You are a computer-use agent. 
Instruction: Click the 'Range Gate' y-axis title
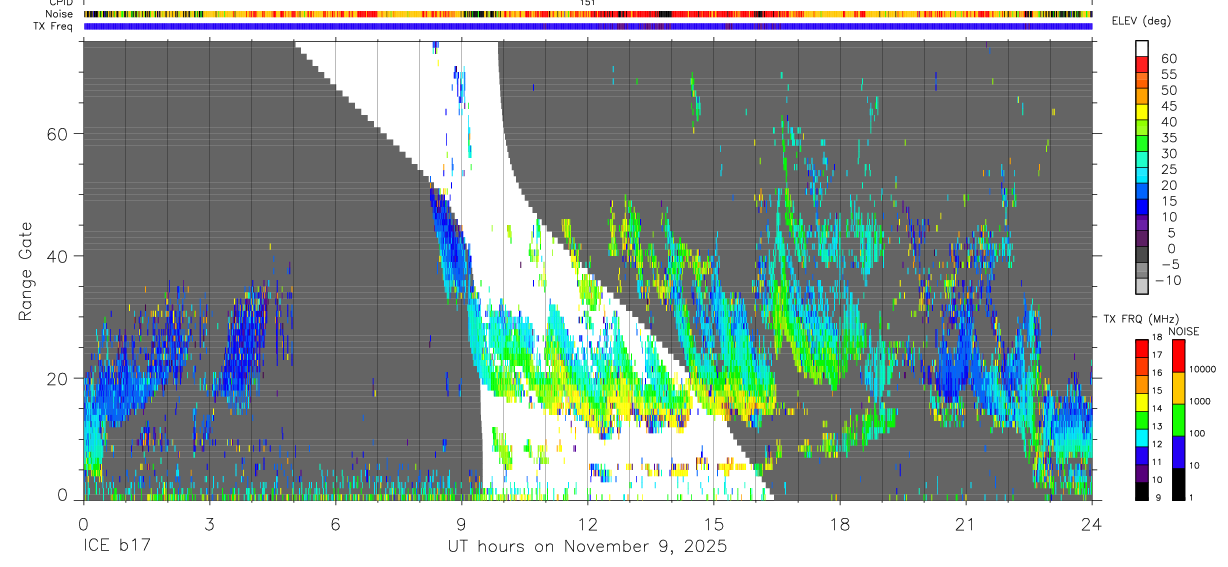click(x=27, y=271)
